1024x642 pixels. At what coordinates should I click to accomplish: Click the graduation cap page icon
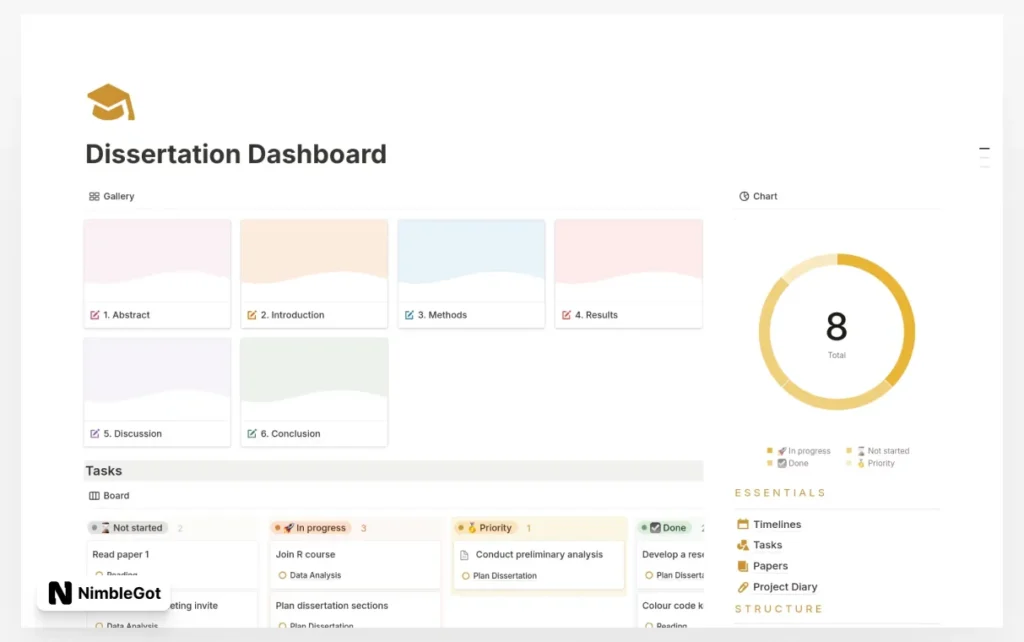pyautogui.click(x=111, y=103)
